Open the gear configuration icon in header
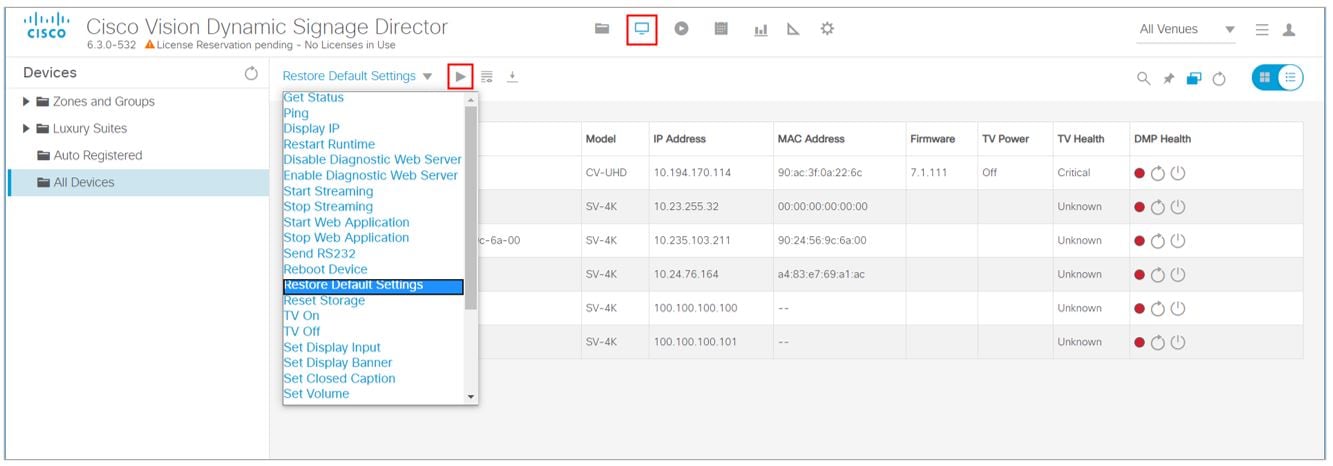 click(x=827, y=30)
